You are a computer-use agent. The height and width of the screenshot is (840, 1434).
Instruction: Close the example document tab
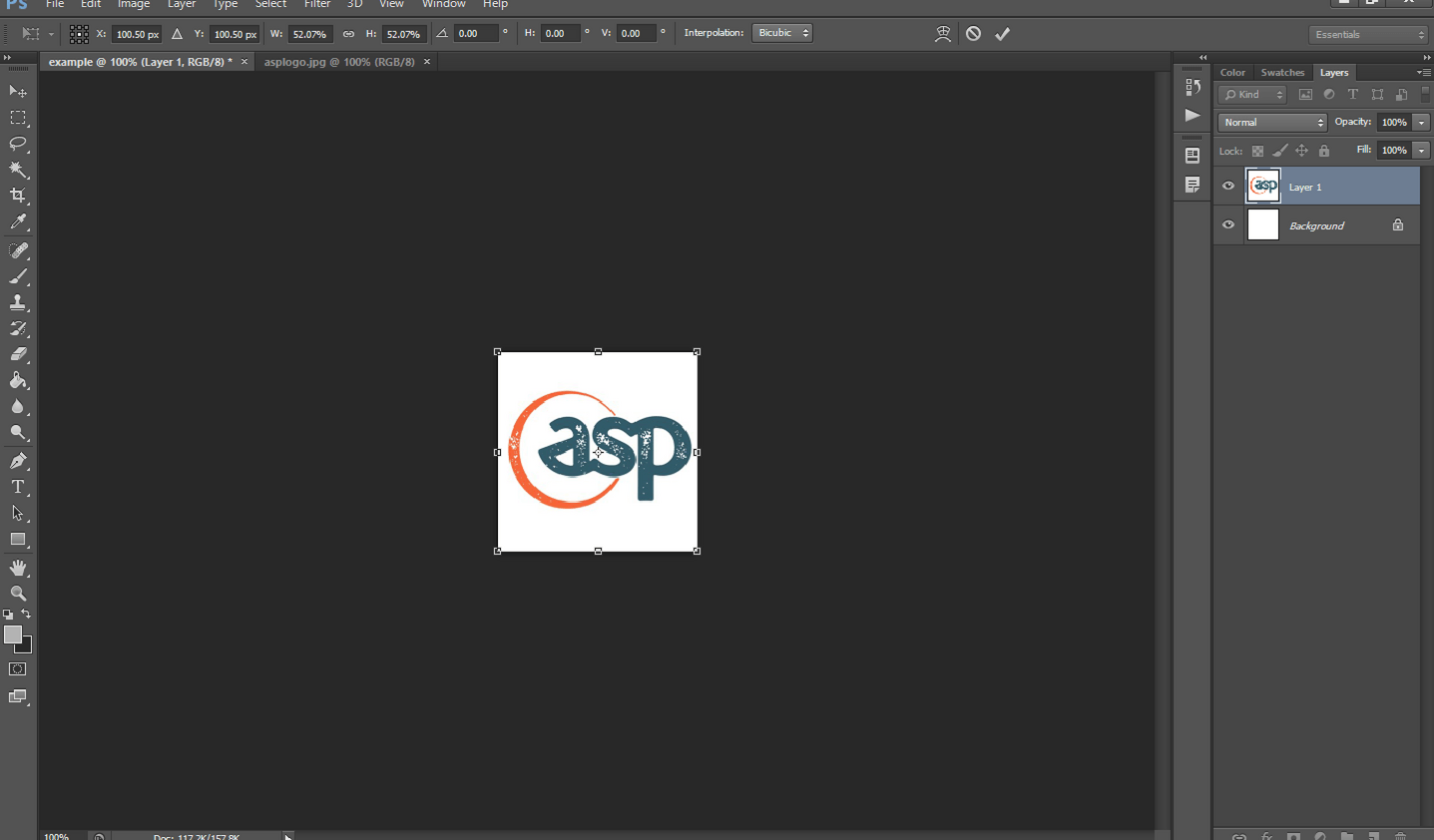244,62
